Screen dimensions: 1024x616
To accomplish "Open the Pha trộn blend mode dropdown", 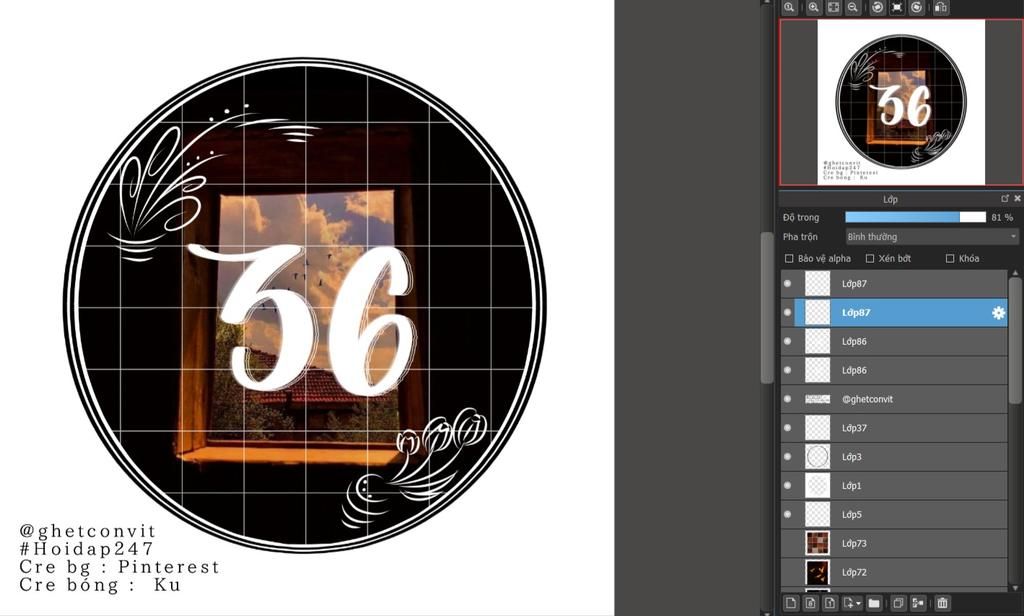I will (x=932, y=237).
